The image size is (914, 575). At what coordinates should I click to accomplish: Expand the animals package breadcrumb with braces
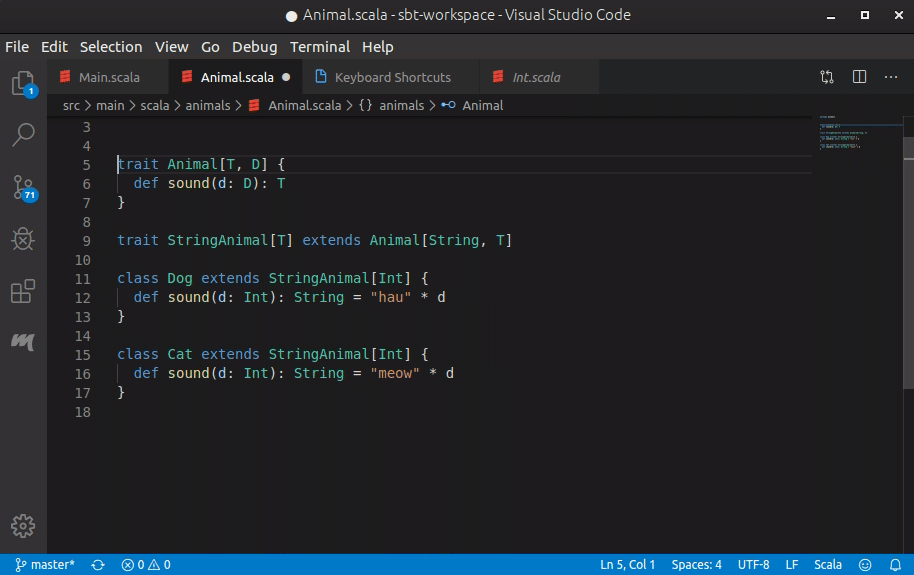[x=392, y=106]
